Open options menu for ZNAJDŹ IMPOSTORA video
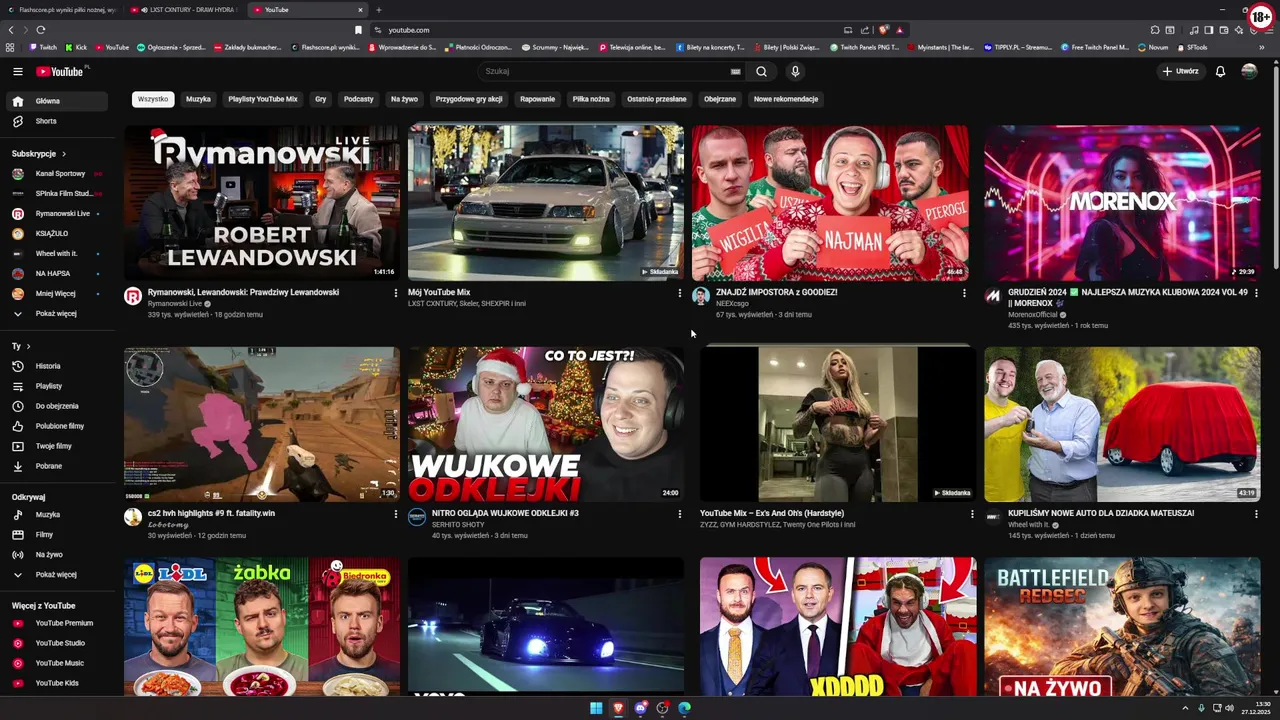The image size is (1280, 720). click(x=964, y=293)
